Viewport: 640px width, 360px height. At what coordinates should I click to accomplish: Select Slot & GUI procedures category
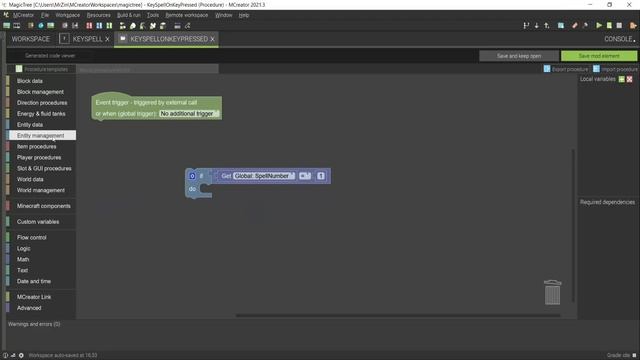pyautogui.click(x=41, y=168)
